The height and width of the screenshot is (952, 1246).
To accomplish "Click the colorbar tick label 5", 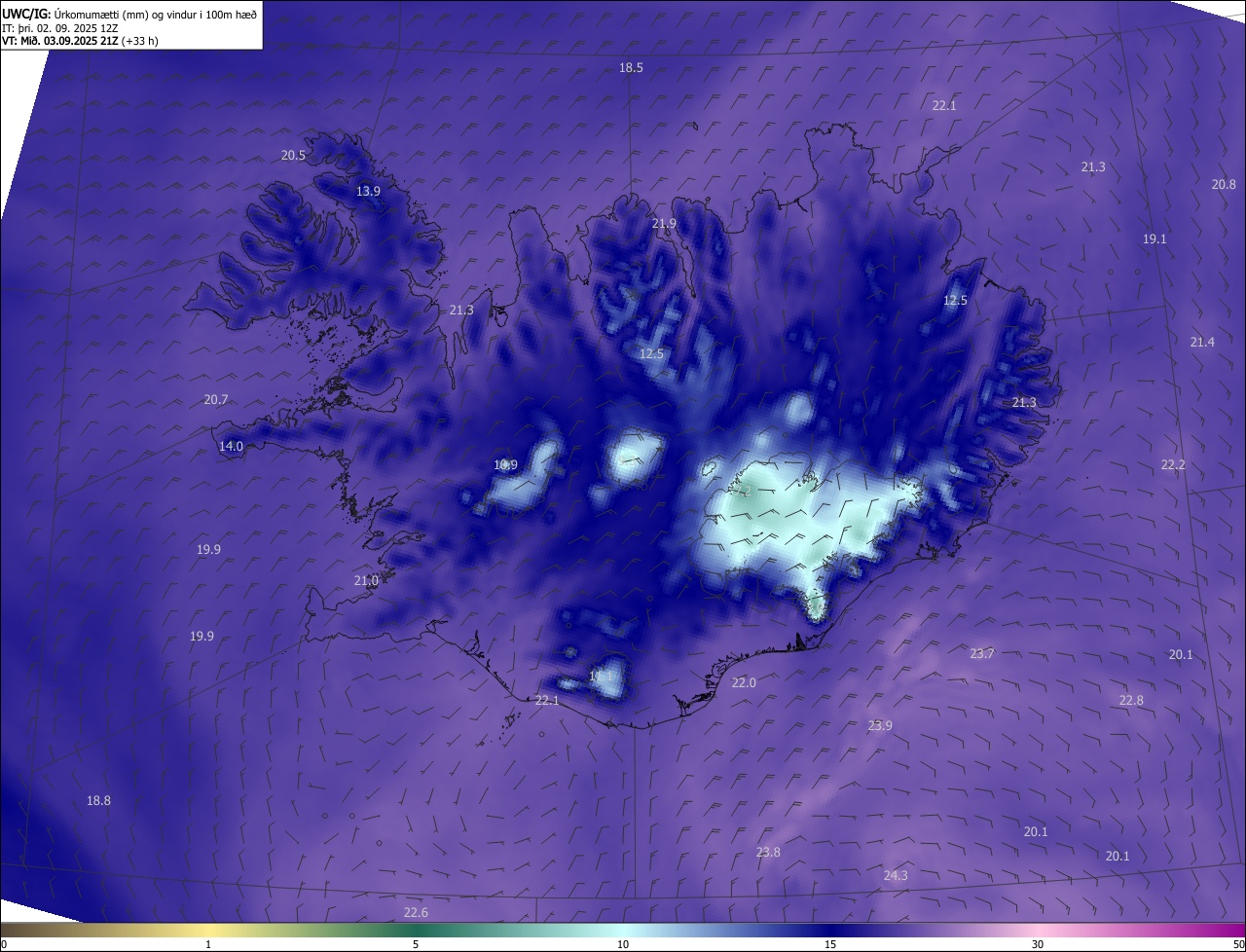I will coord(416,944).
